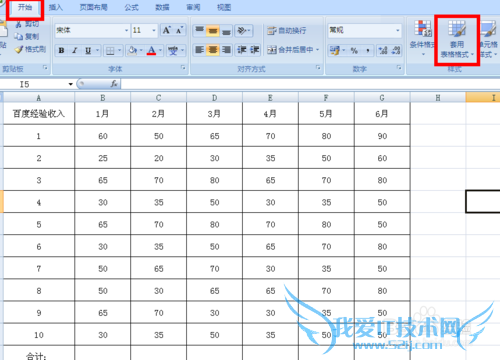Image resolution: width=500 pixels, height=360 pixels.
Task: Toggle italic formatting
Action: [x=75, y=50]
